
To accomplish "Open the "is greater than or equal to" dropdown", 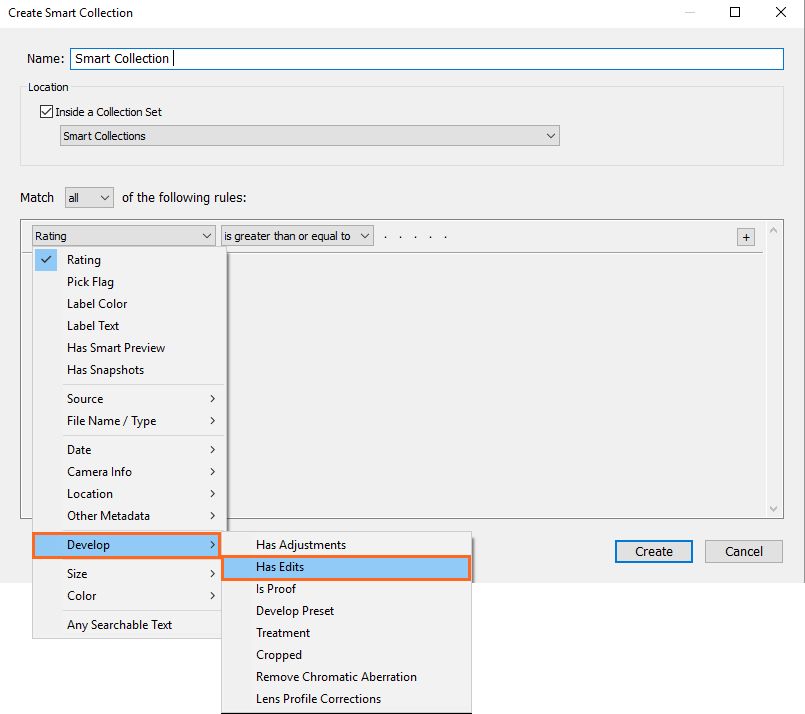I will (296, 236).
